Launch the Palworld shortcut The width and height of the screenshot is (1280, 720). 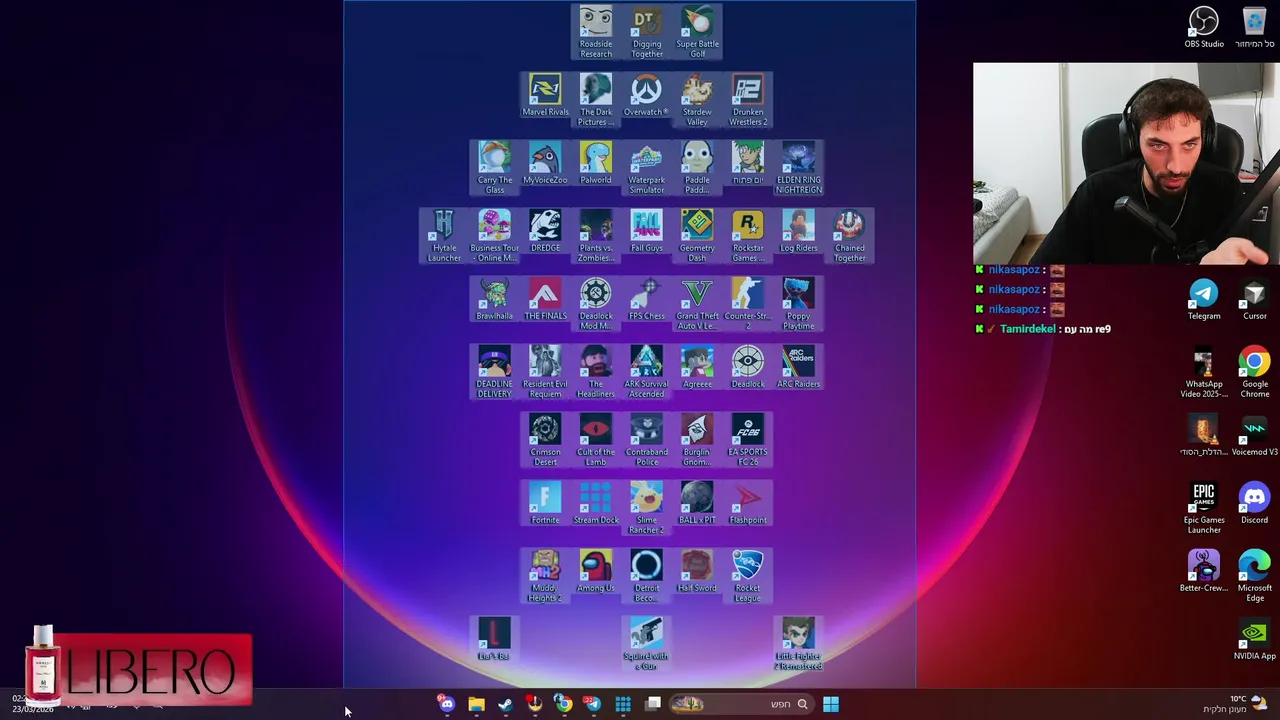(x=596, y=164)
